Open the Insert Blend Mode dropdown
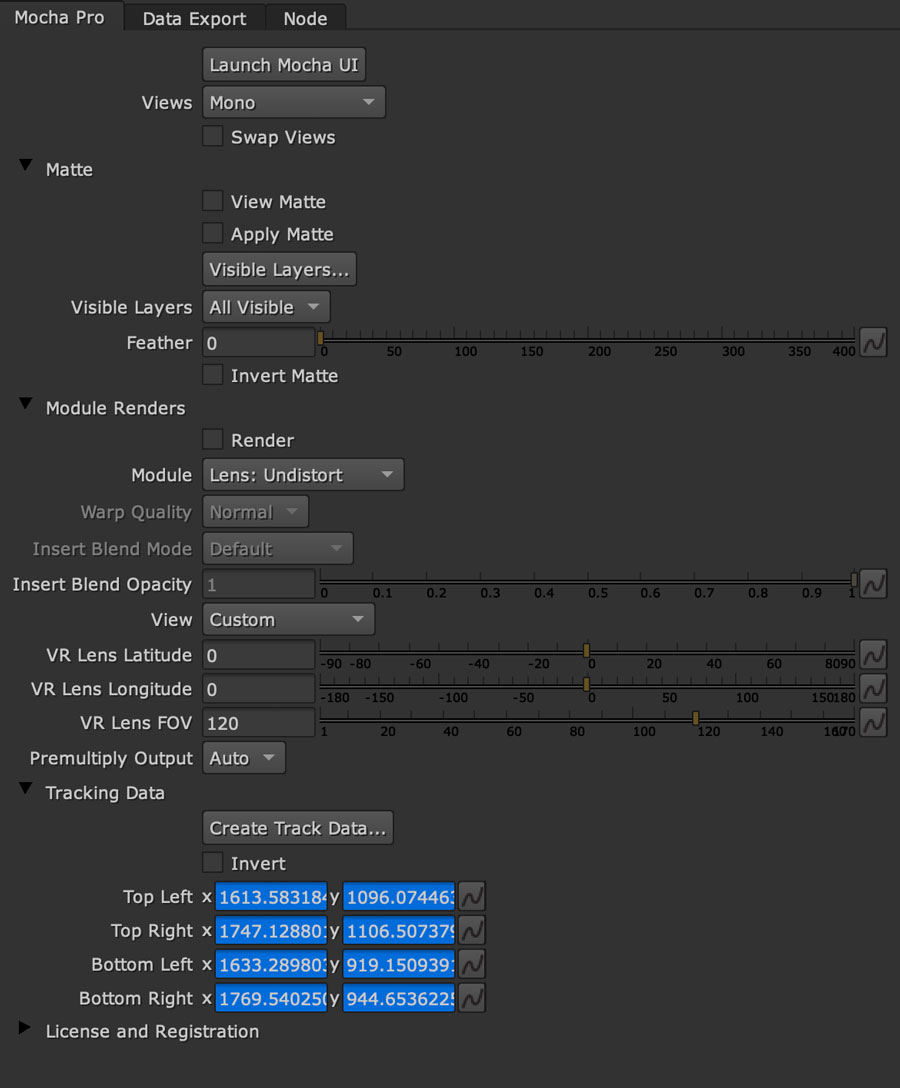 278,549
